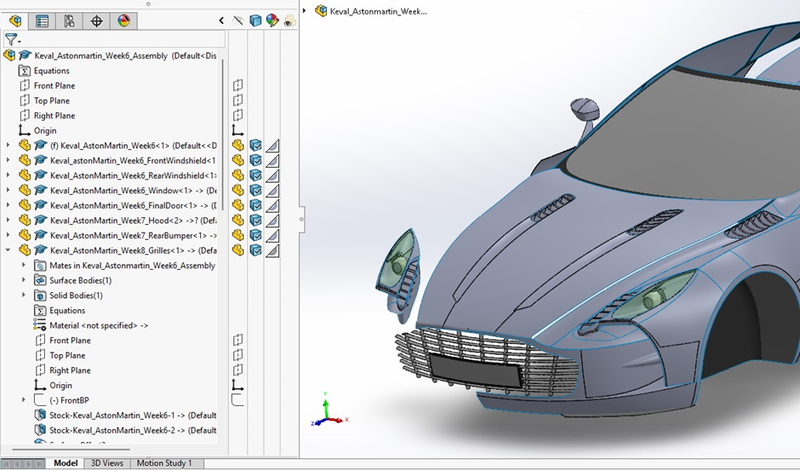Image resolution: width=800 pixels, height=470 pixels.
Task: Expand the Week6_FrontWindshield component
Action: (x=8, y=160)
